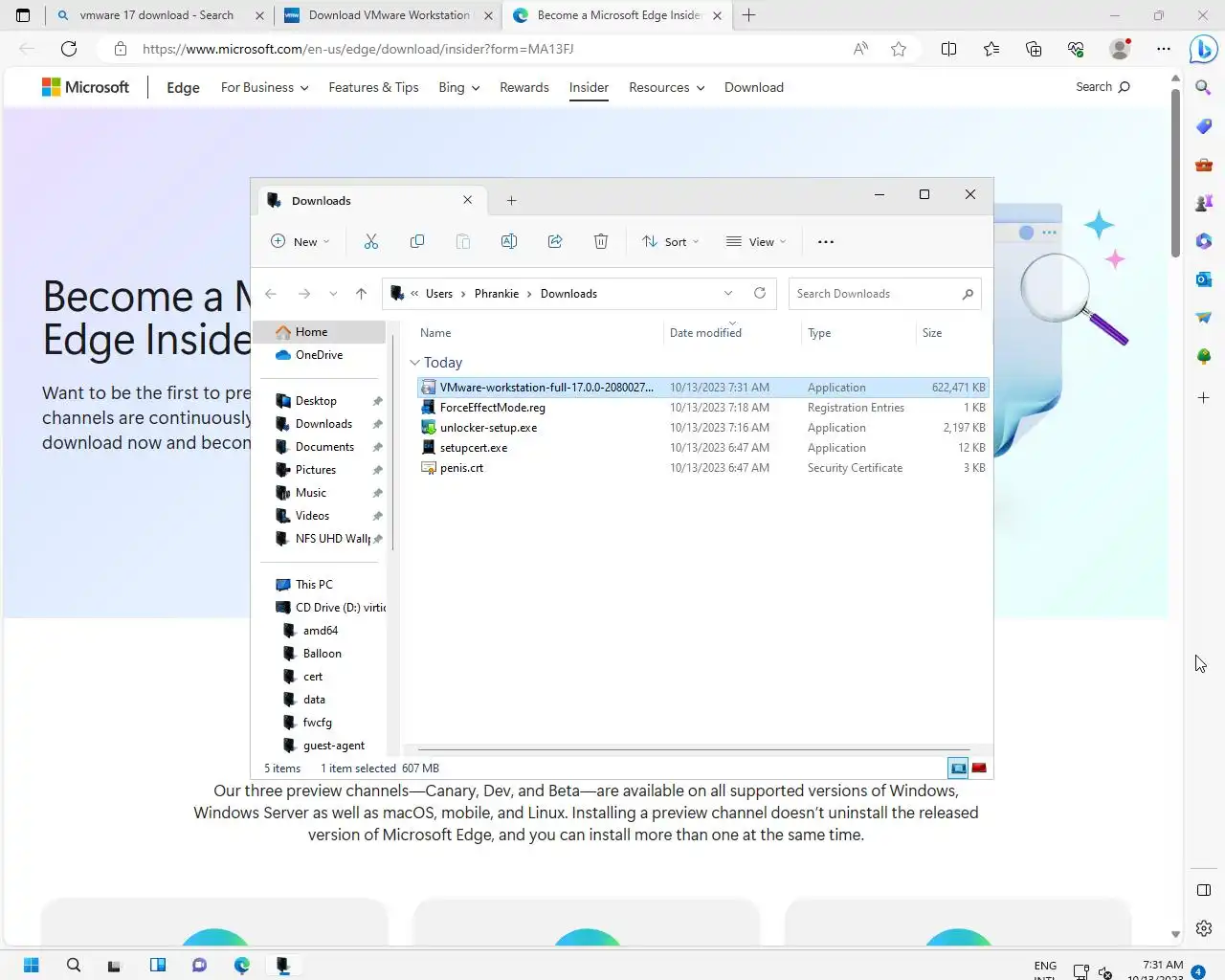The height and width of the screenshot is (980, 1225).
Task: Open Edge Settings and more menu
Action: (1164, 49)
